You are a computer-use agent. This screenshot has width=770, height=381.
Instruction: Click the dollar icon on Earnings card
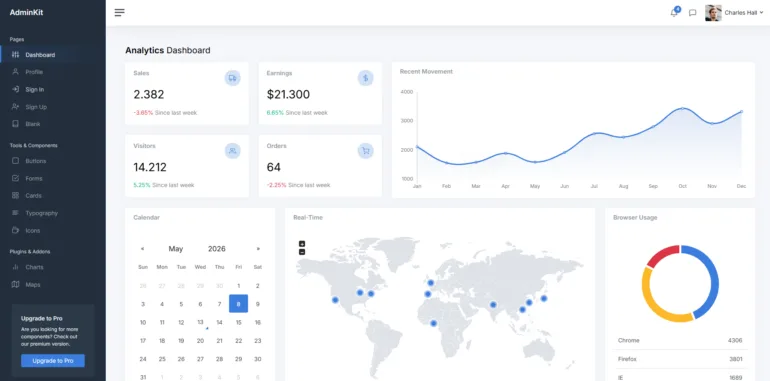pos(365,78)
